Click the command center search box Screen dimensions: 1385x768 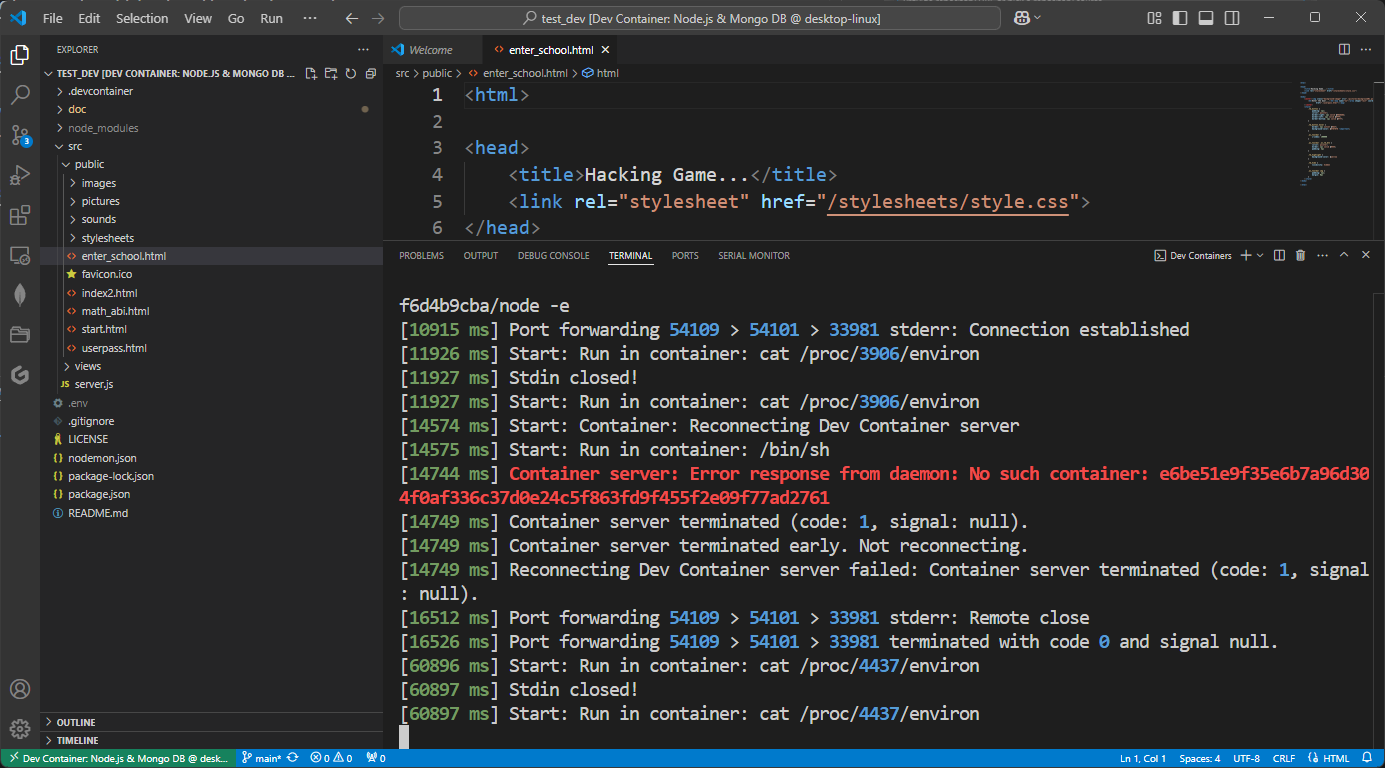point(700,18)
